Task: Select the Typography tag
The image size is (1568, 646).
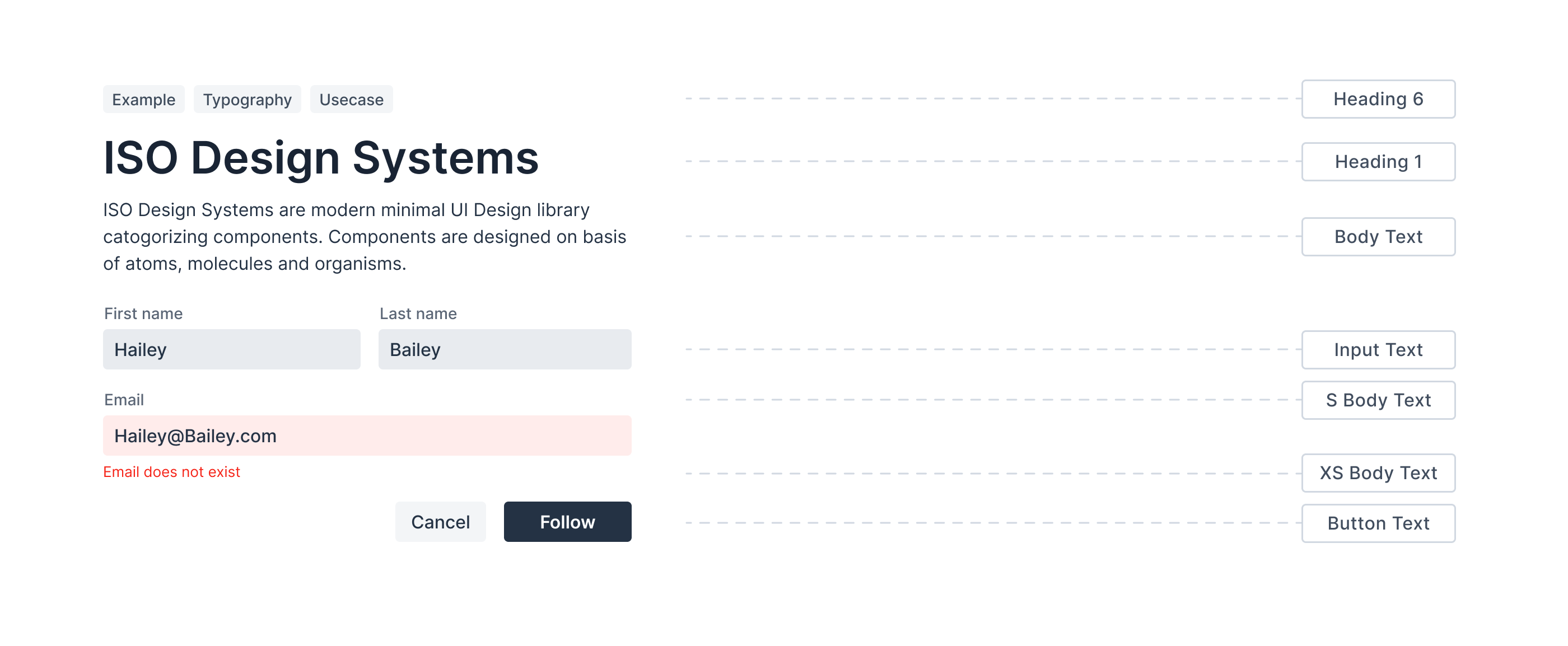Action: (246, 99)
